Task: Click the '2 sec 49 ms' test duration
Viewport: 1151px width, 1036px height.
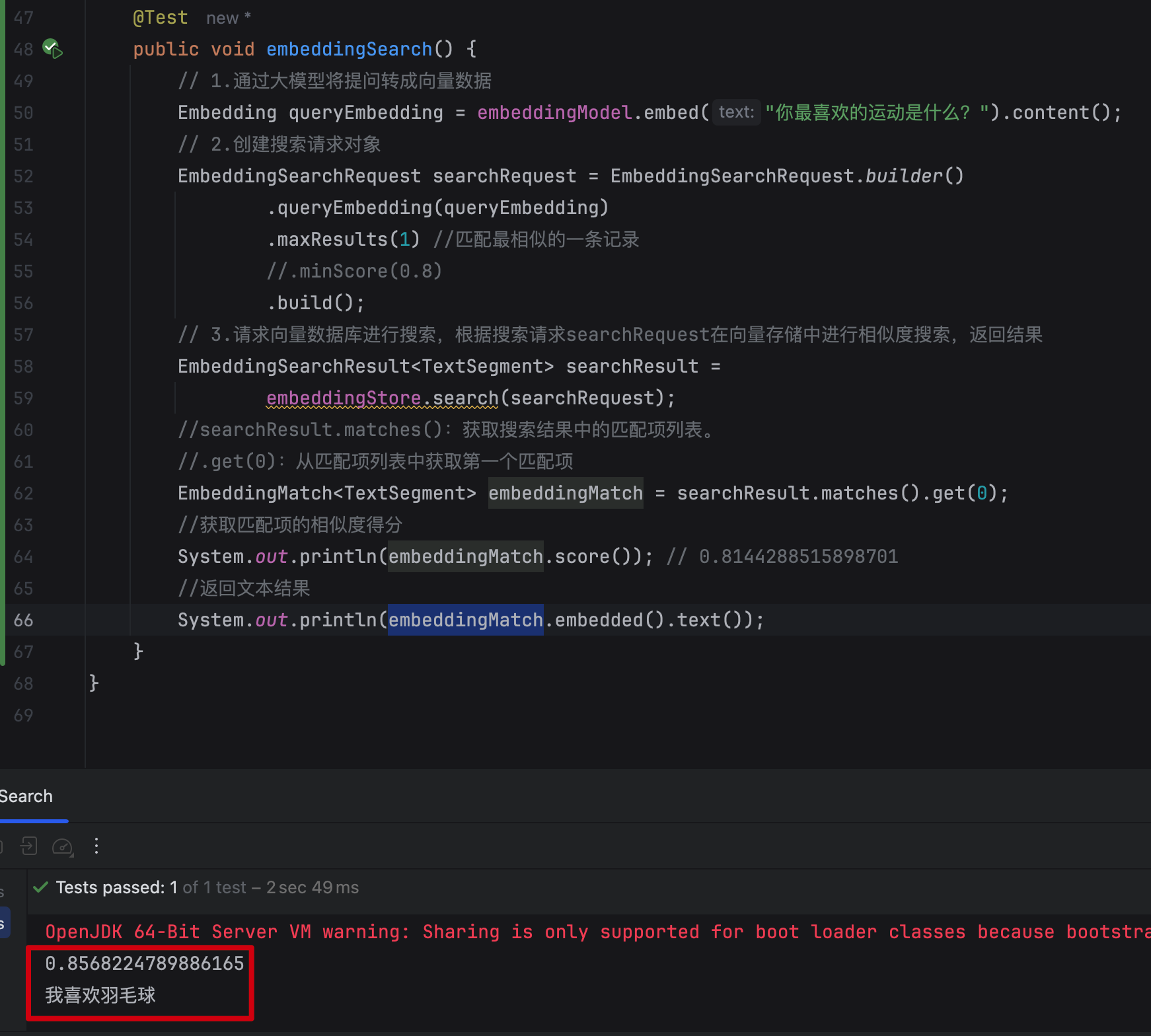Action: pos(313,887)
